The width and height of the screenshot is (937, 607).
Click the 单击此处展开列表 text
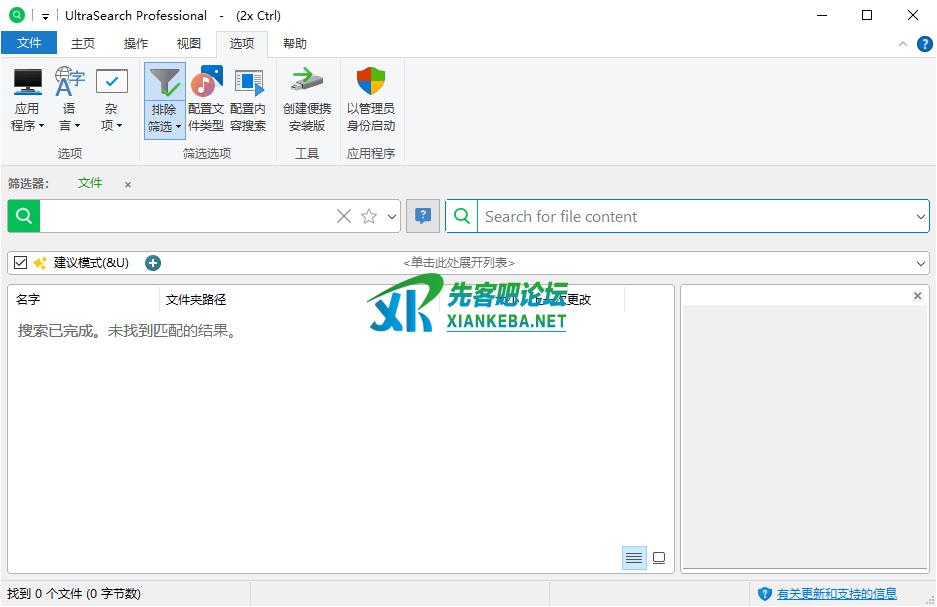pyautogui.click(x=459, y=263)
